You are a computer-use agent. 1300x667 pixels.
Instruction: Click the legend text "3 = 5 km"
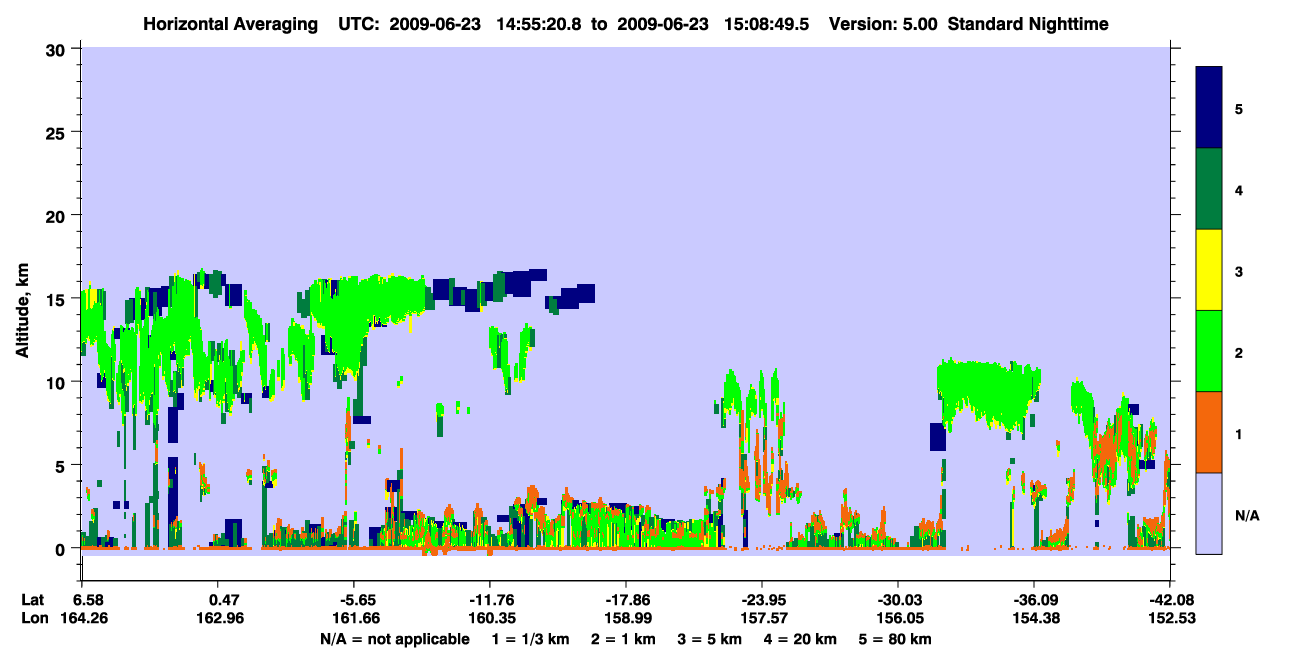coord(710,639)
